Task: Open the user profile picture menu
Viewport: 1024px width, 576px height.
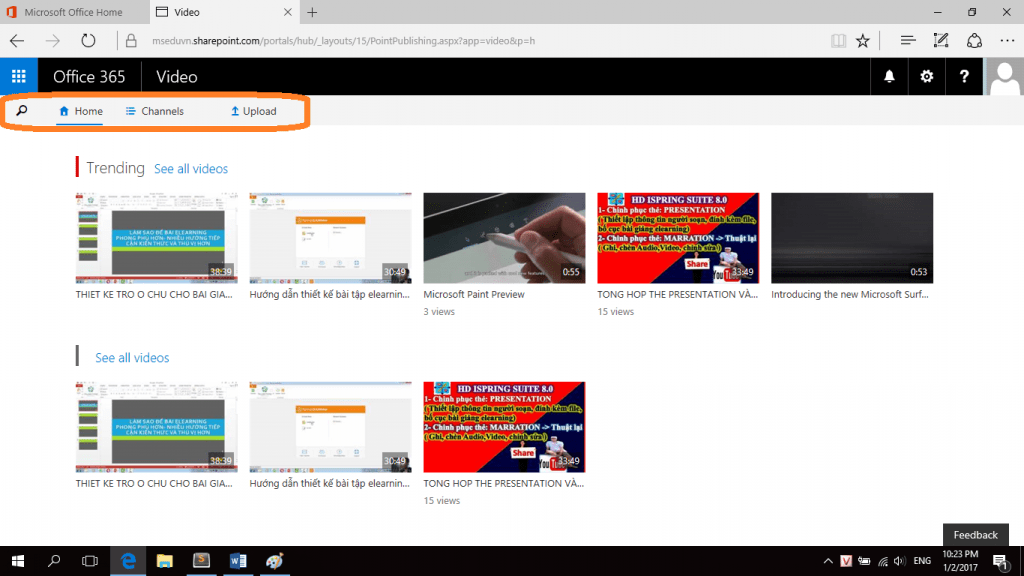Action: point(1004,76)
